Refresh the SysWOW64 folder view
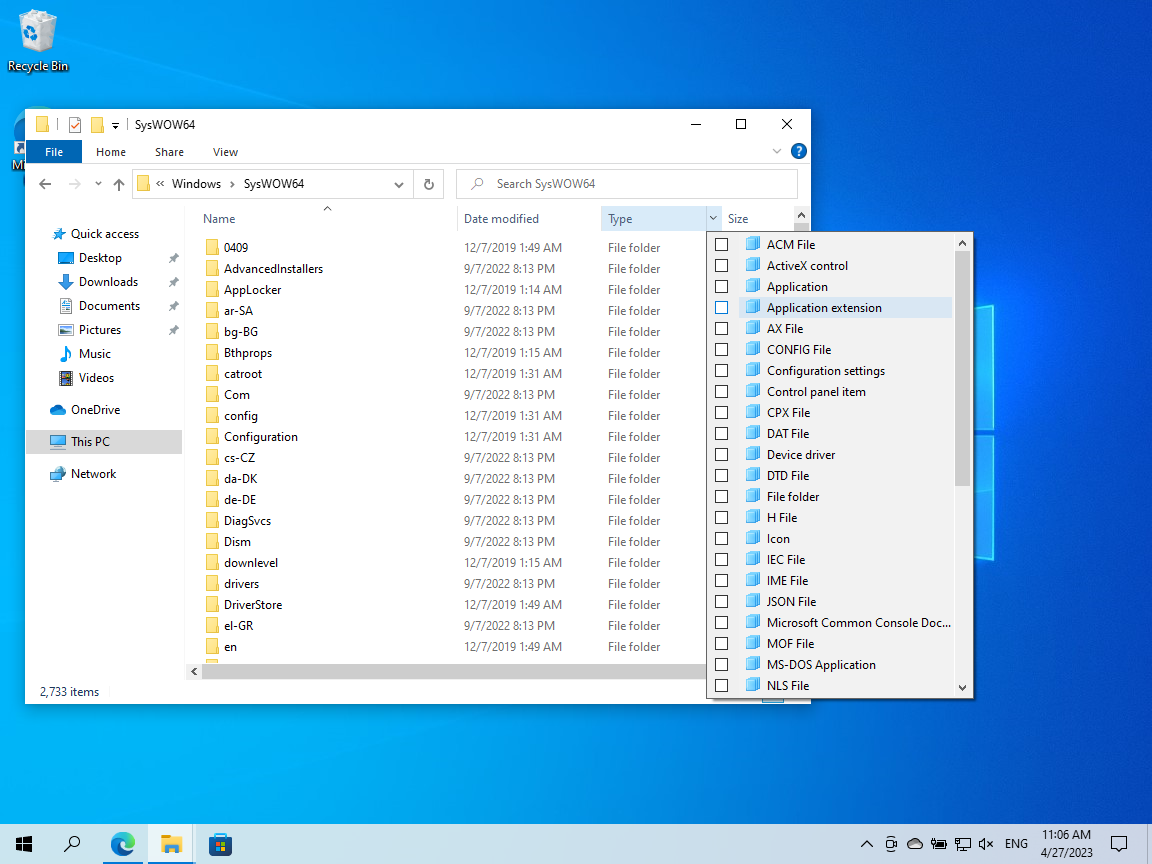Screen dimensions: 1152x864 (429, 184)
